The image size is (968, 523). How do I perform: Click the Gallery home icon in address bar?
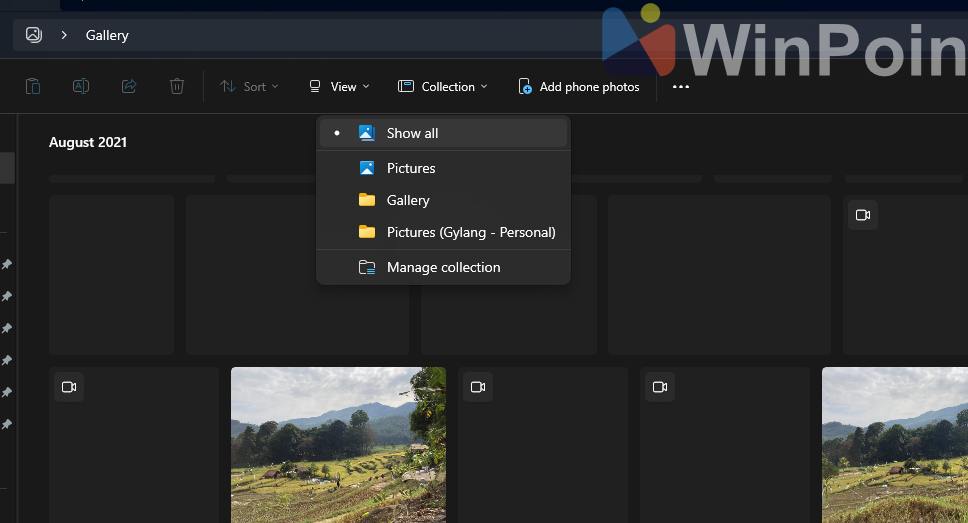coord(34,35)
